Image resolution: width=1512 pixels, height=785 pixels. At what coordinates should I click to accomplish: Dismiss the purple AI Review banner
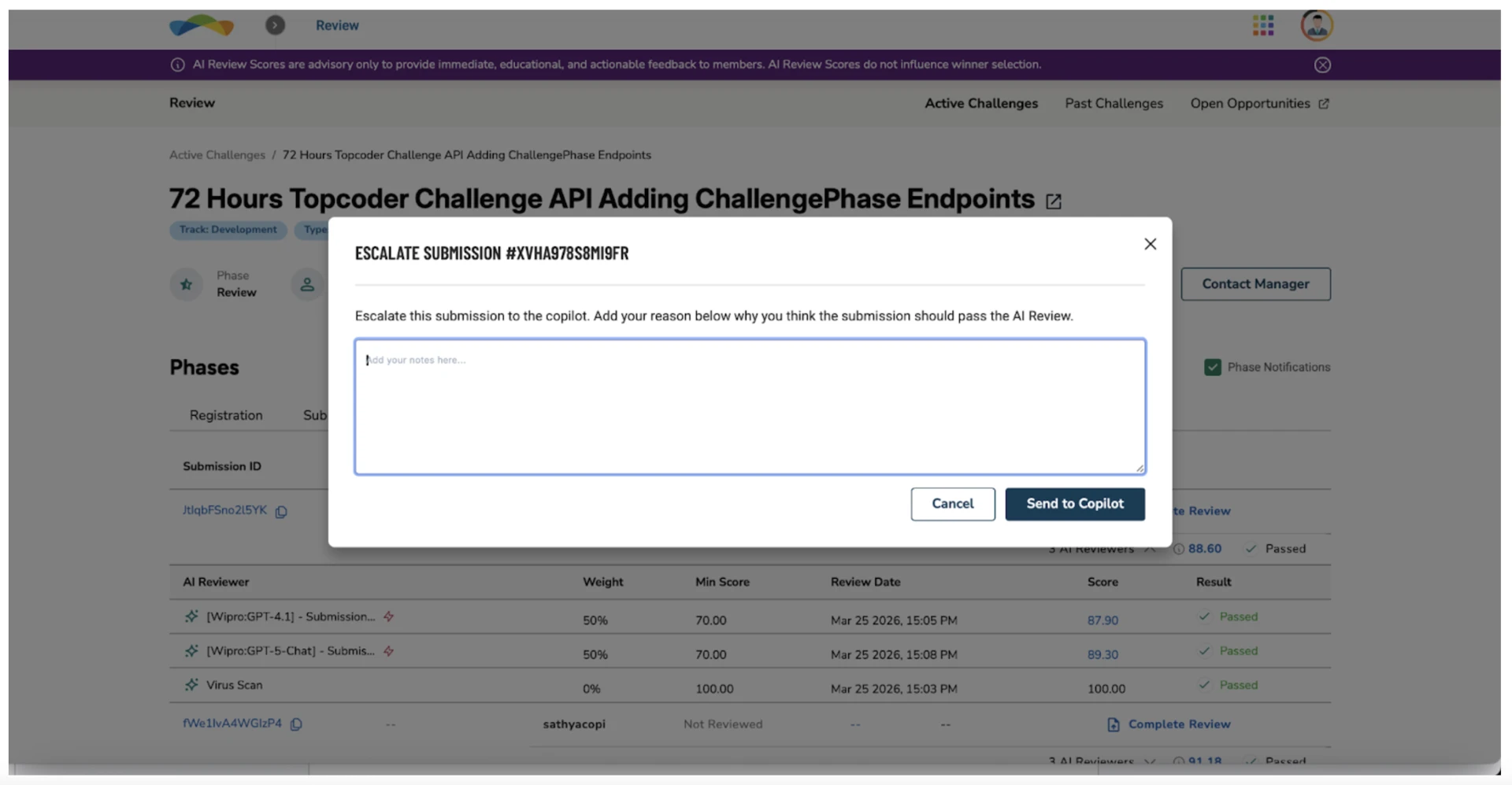pos(1322,65)
